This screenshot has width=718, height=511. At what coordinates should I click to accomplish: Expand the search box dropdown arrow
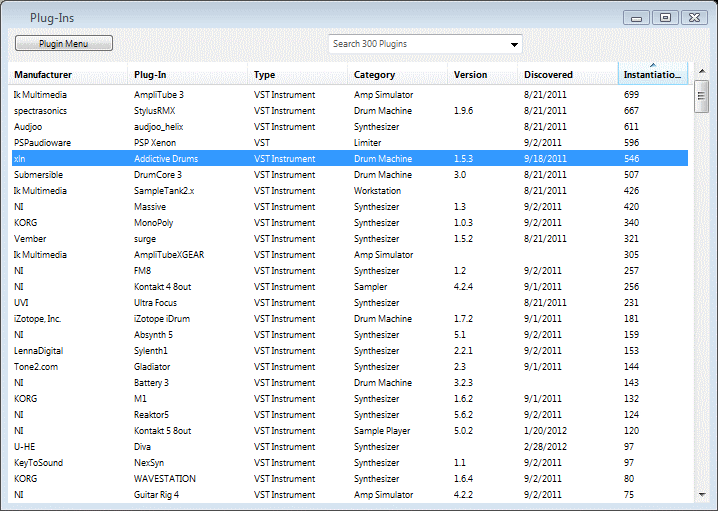coord(514,44)
